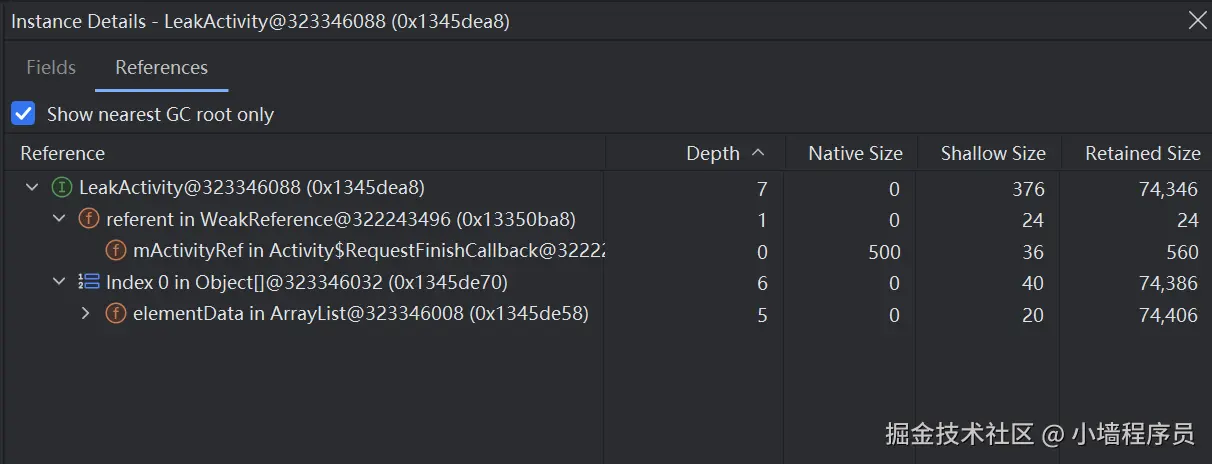The image size is (1212, 464).
Task: Click the field icon beside mActivityRef
Action: click(116, 251)
